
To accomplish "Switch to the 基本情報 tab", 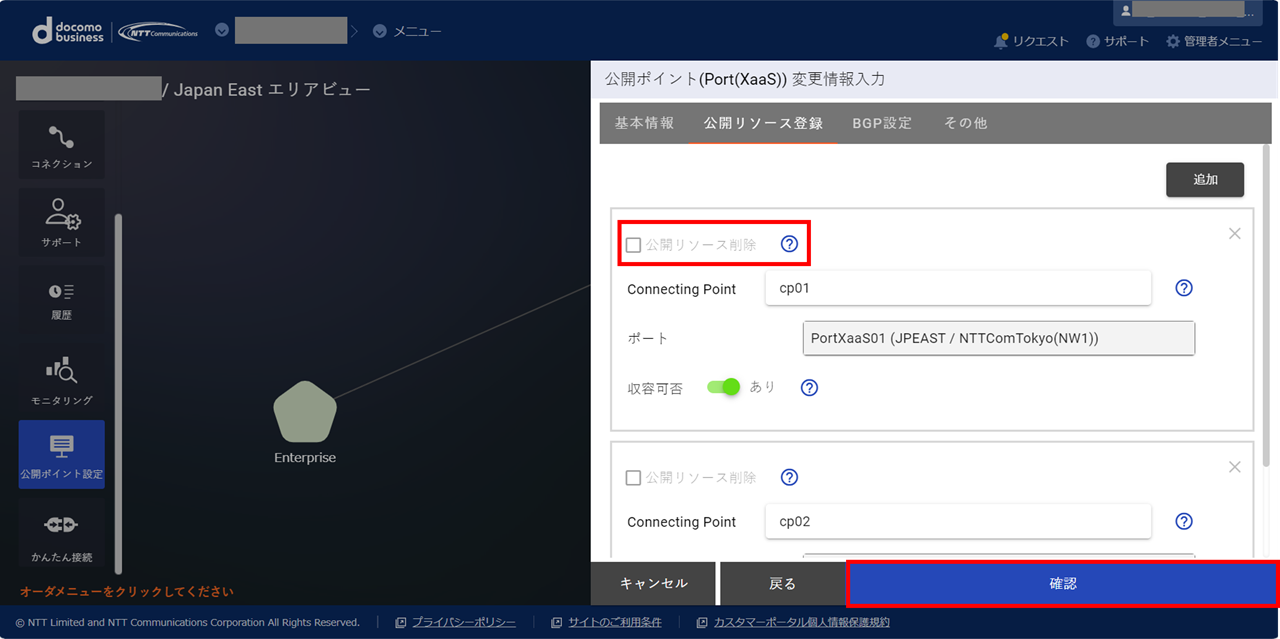I will tap(644, 123).
